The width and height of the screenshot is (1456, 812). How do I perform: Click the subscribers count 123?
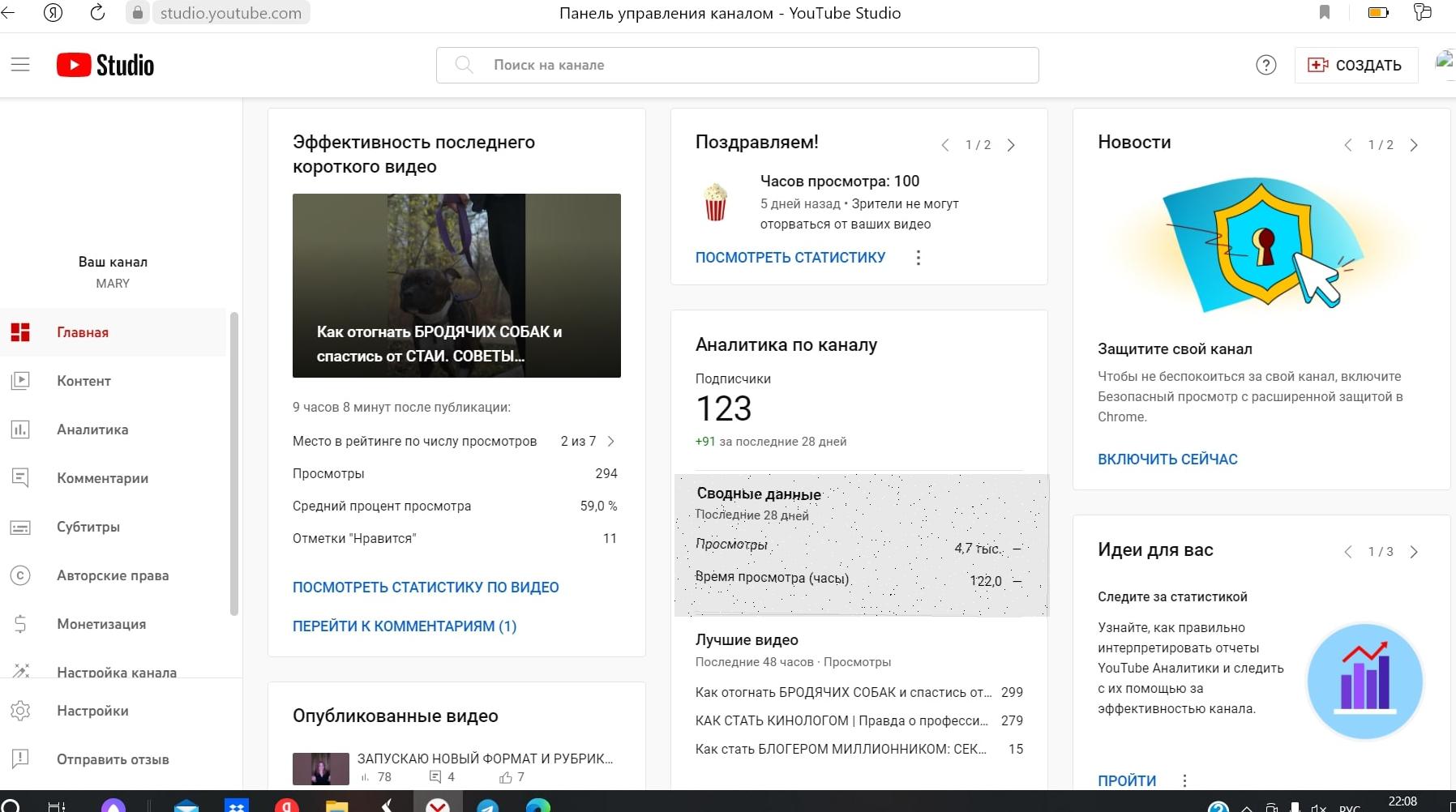tap(724, 408)
